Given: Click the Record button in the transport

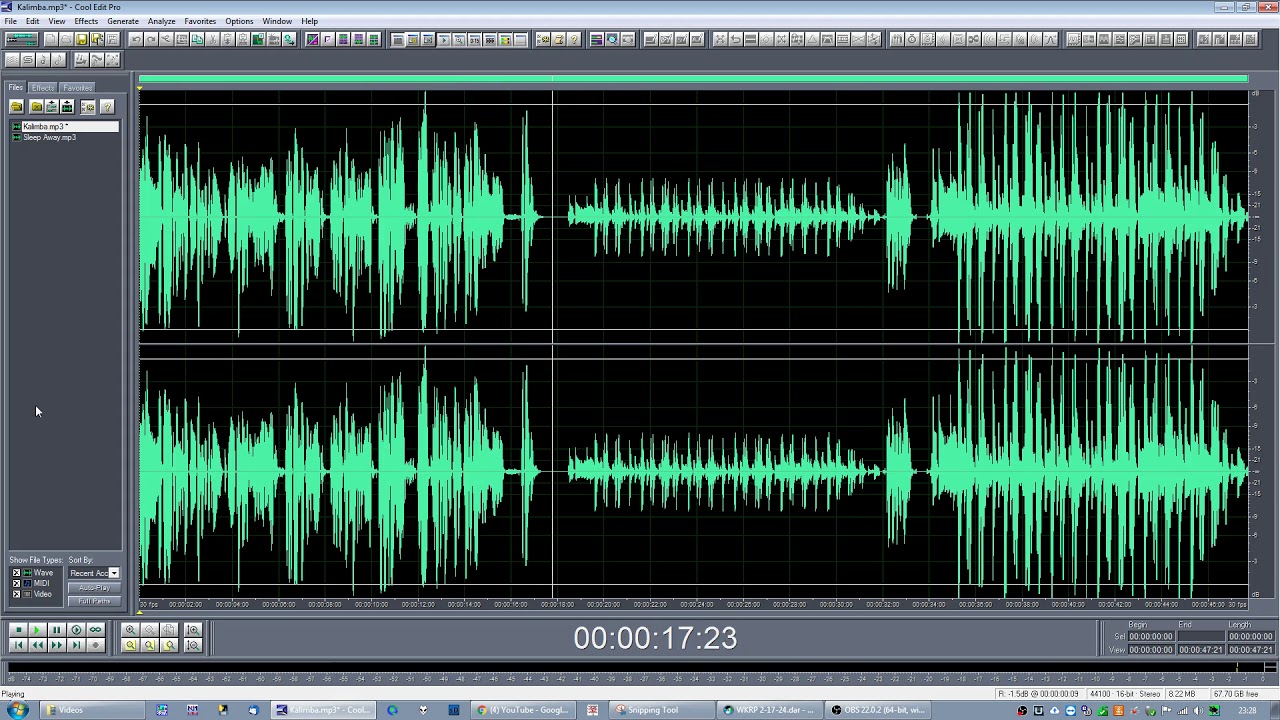Looking at the screenshot, I should coord(95,645).
